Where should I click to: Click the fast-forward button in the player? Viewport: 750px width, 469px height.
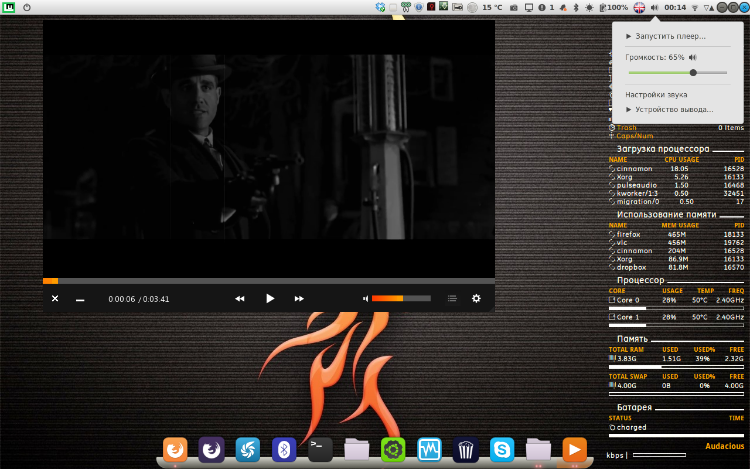click(x=299, y=298)
